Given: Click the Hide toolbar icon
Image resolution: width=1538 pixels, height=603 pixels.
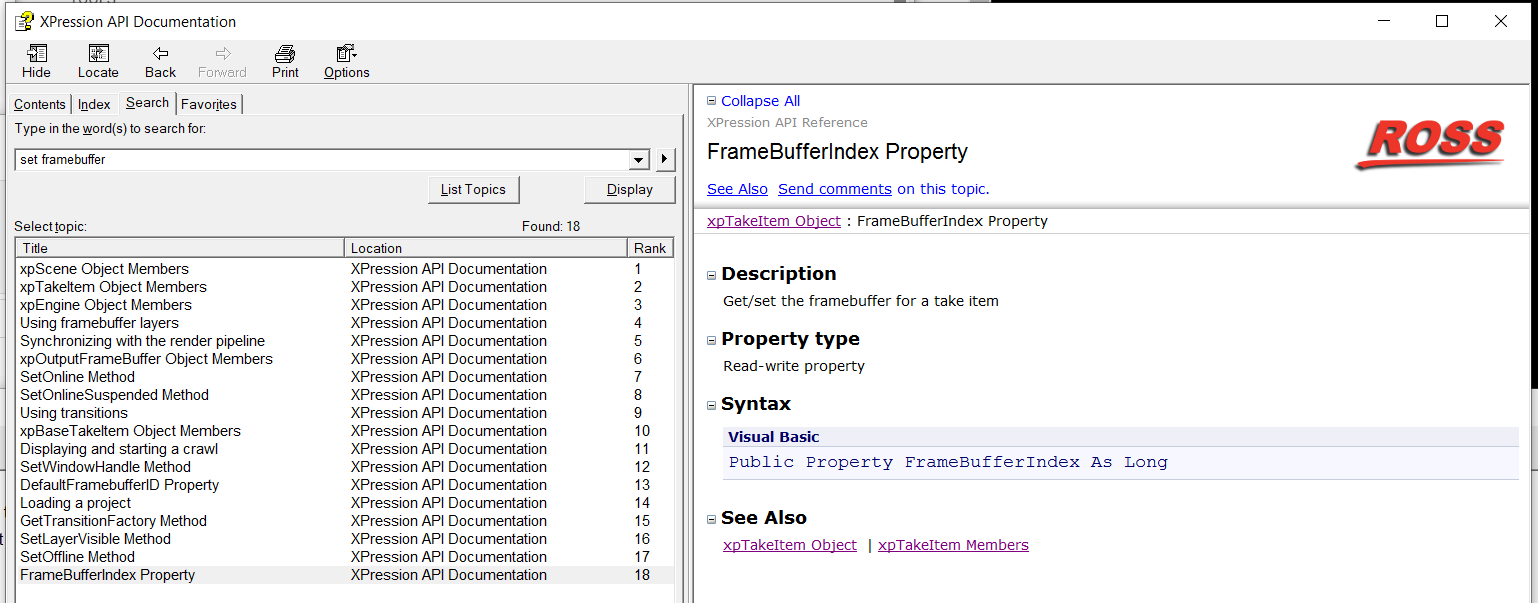Looking at the screenshot, I should click(x=36, y=54).
